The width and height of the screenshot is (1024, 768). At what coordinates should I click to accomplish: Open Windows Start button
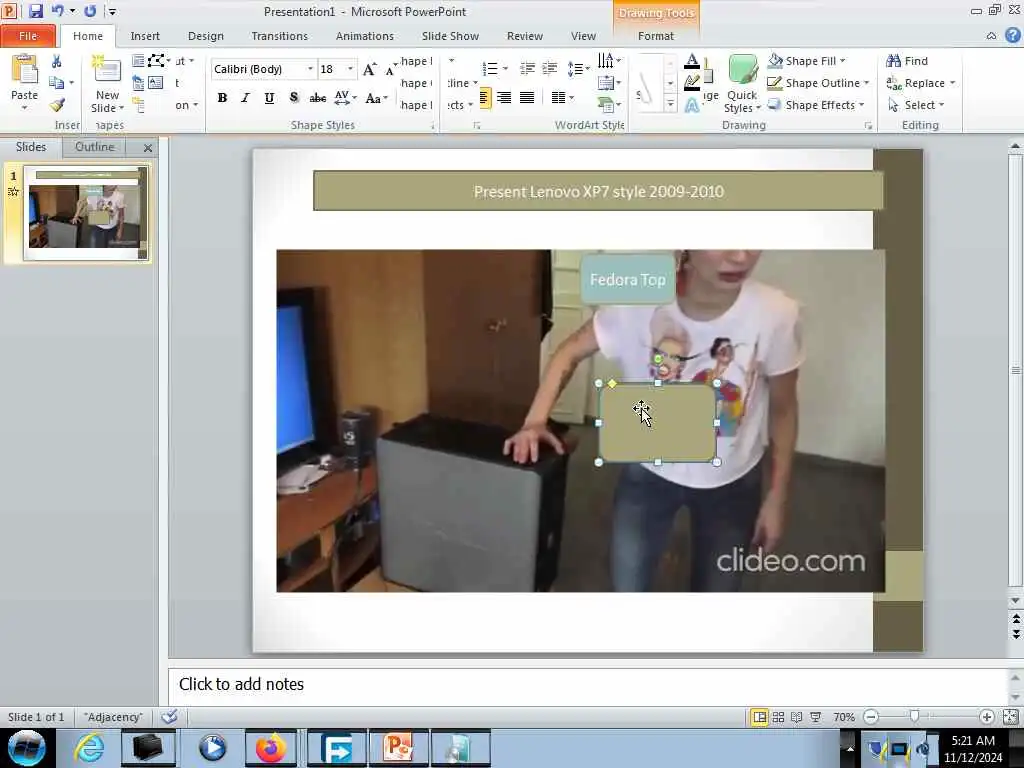(x=27, y=748)
